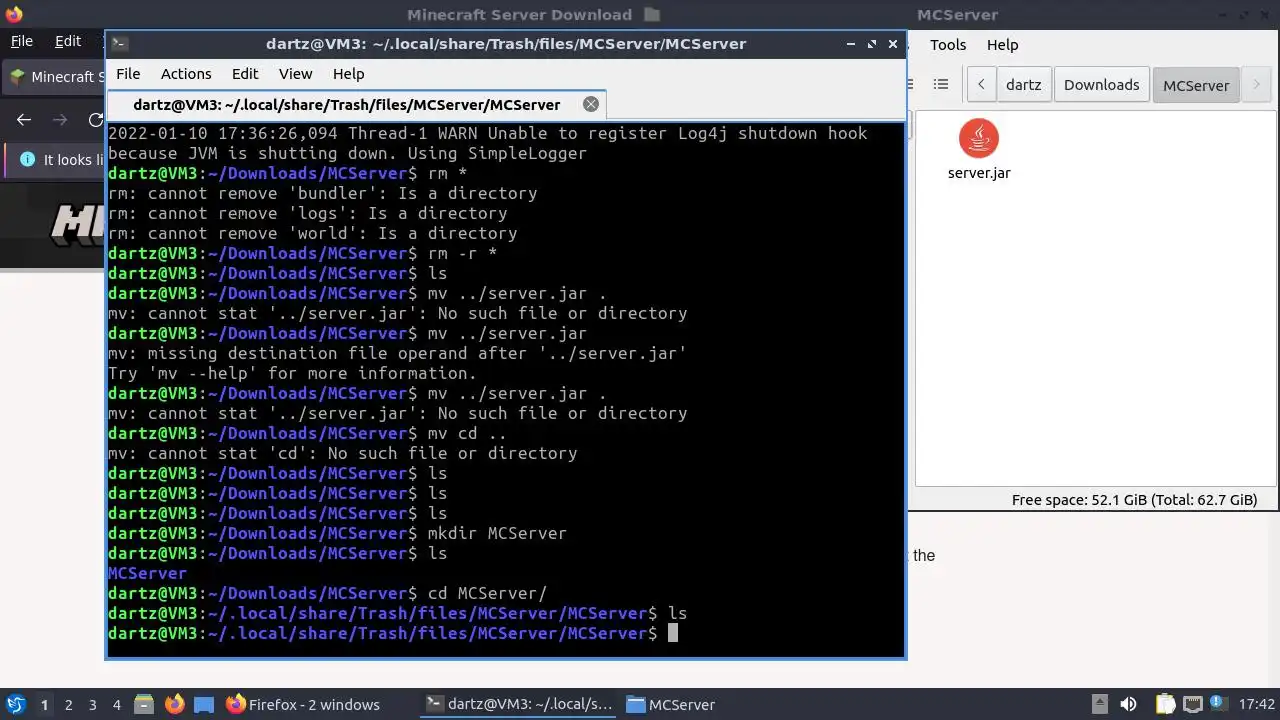Click the free space status bar text
This screenshot has height=720, width=1280.
coord(1134,500)
